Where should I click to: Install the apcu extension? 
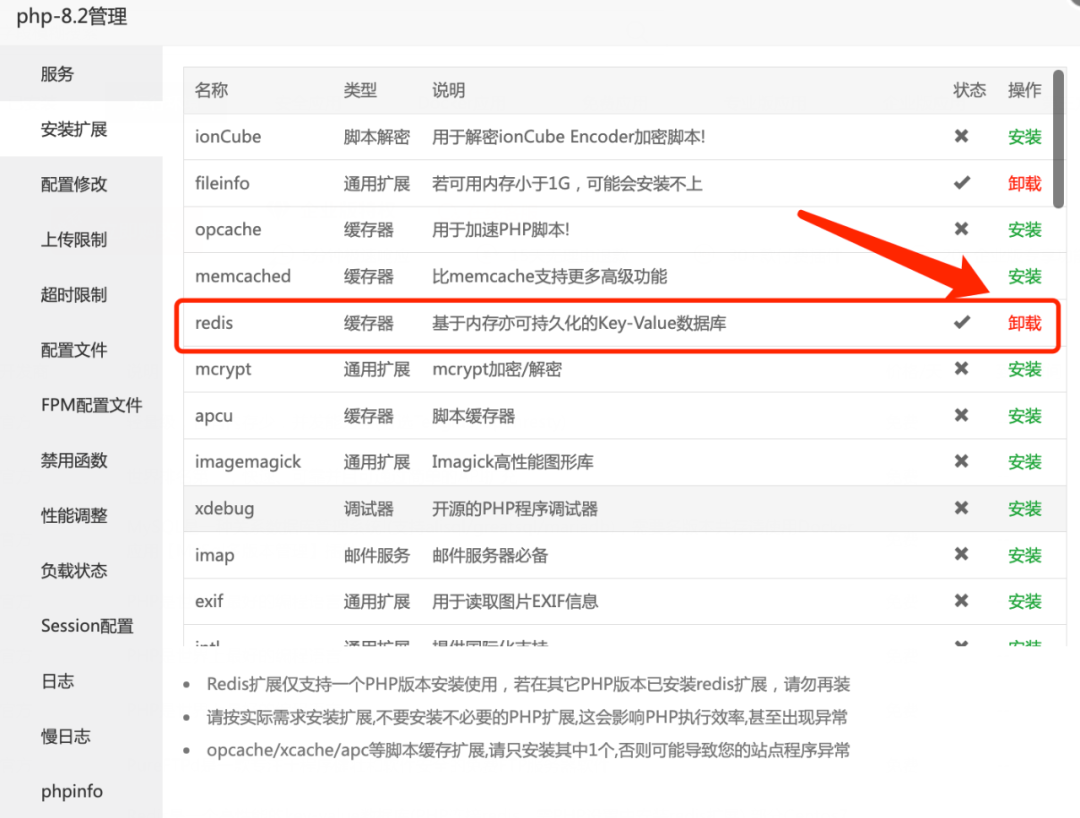click(x=1024, y=416)
